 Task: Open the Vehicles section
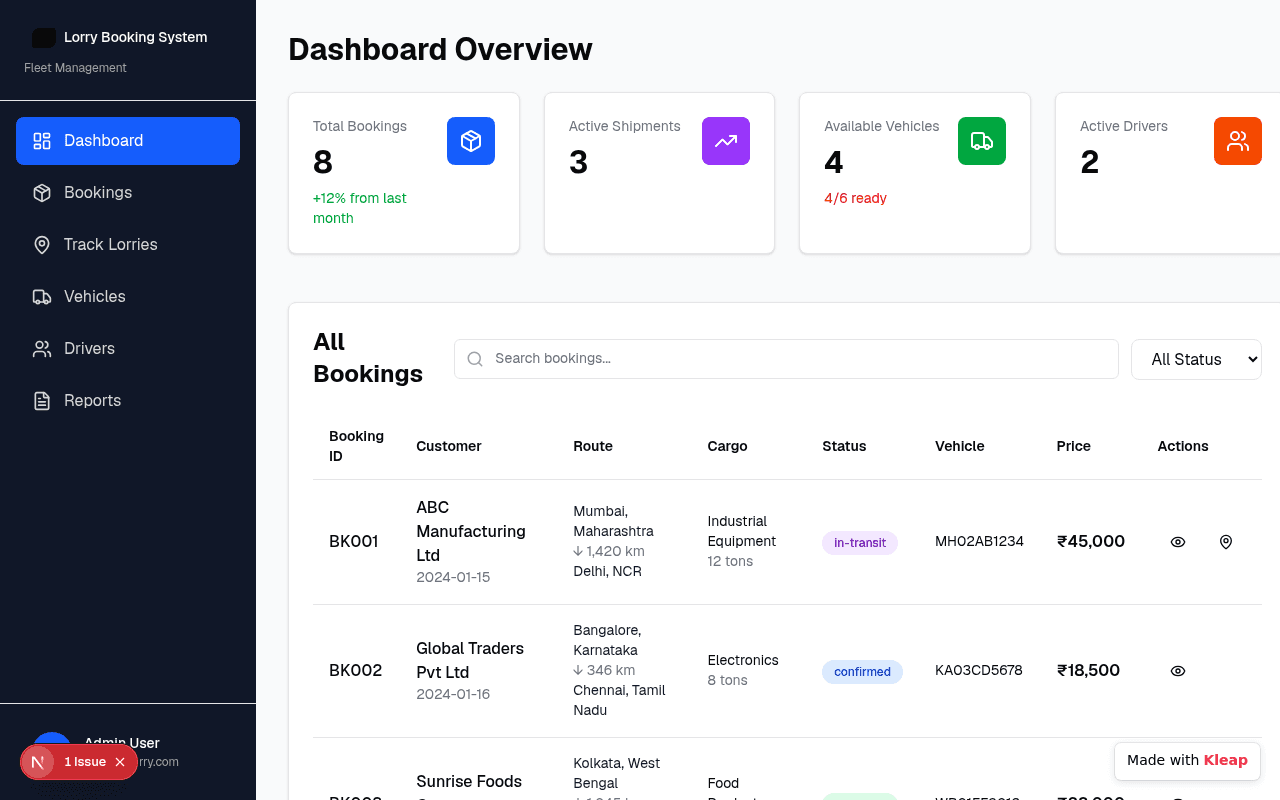pyautogui.click(x=128, y=297)
